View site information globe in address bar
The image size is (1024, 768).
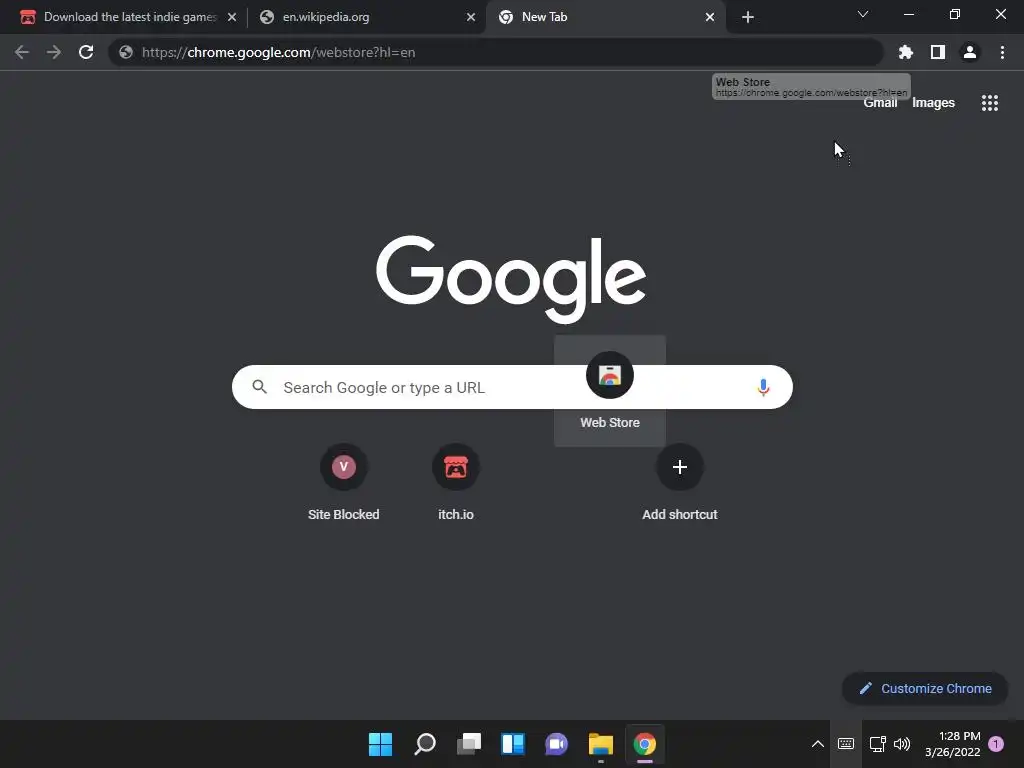pyautogui.click(x=126, y=52)
